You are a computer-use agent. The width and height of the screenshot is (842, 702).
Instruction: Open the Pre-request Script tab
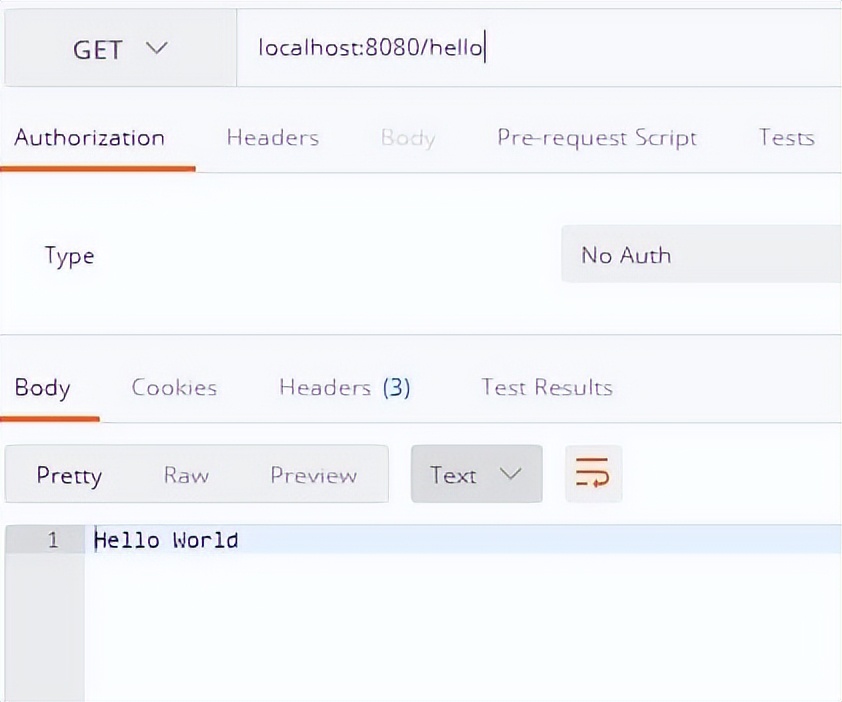coord(596,138)
